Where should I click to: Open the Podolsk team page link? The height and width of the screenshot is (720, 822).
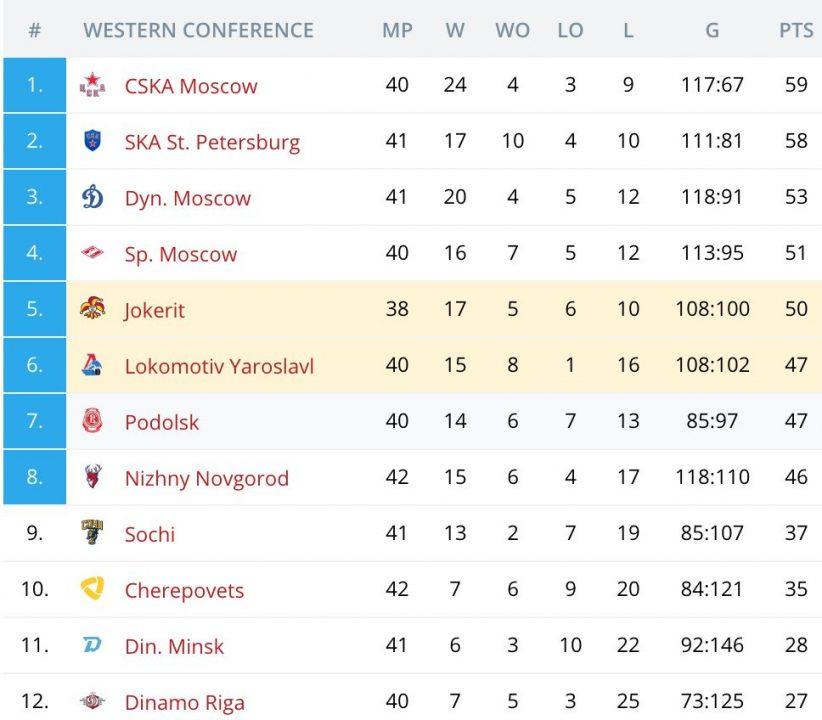162,422
